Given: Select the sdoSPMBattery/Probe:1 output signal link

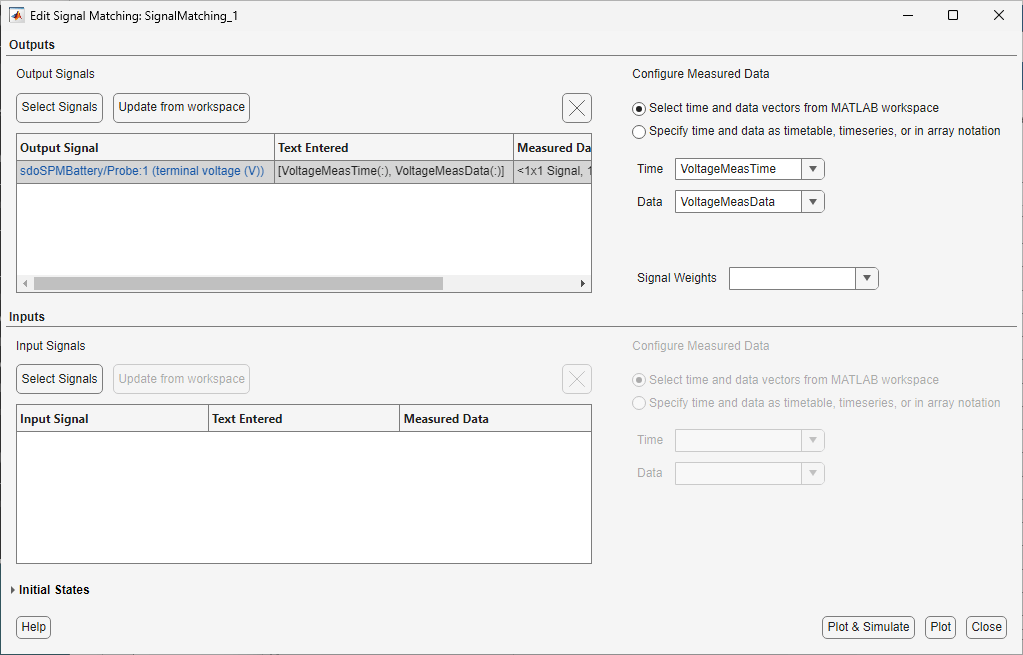Looking at the screenshot, I should [142, 171].
